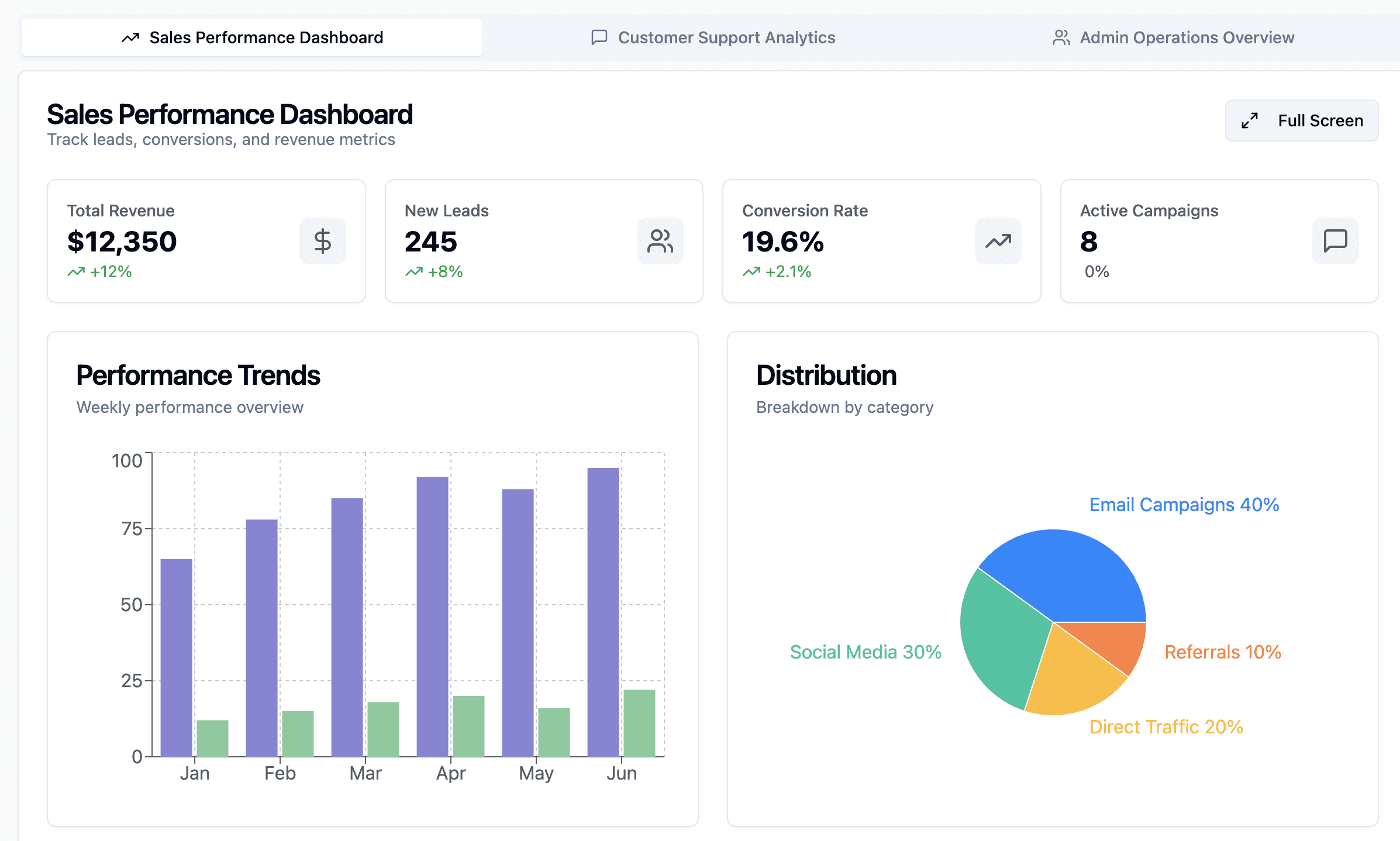Click the trending arrow icon in Conversion Rate

point(998,241)
